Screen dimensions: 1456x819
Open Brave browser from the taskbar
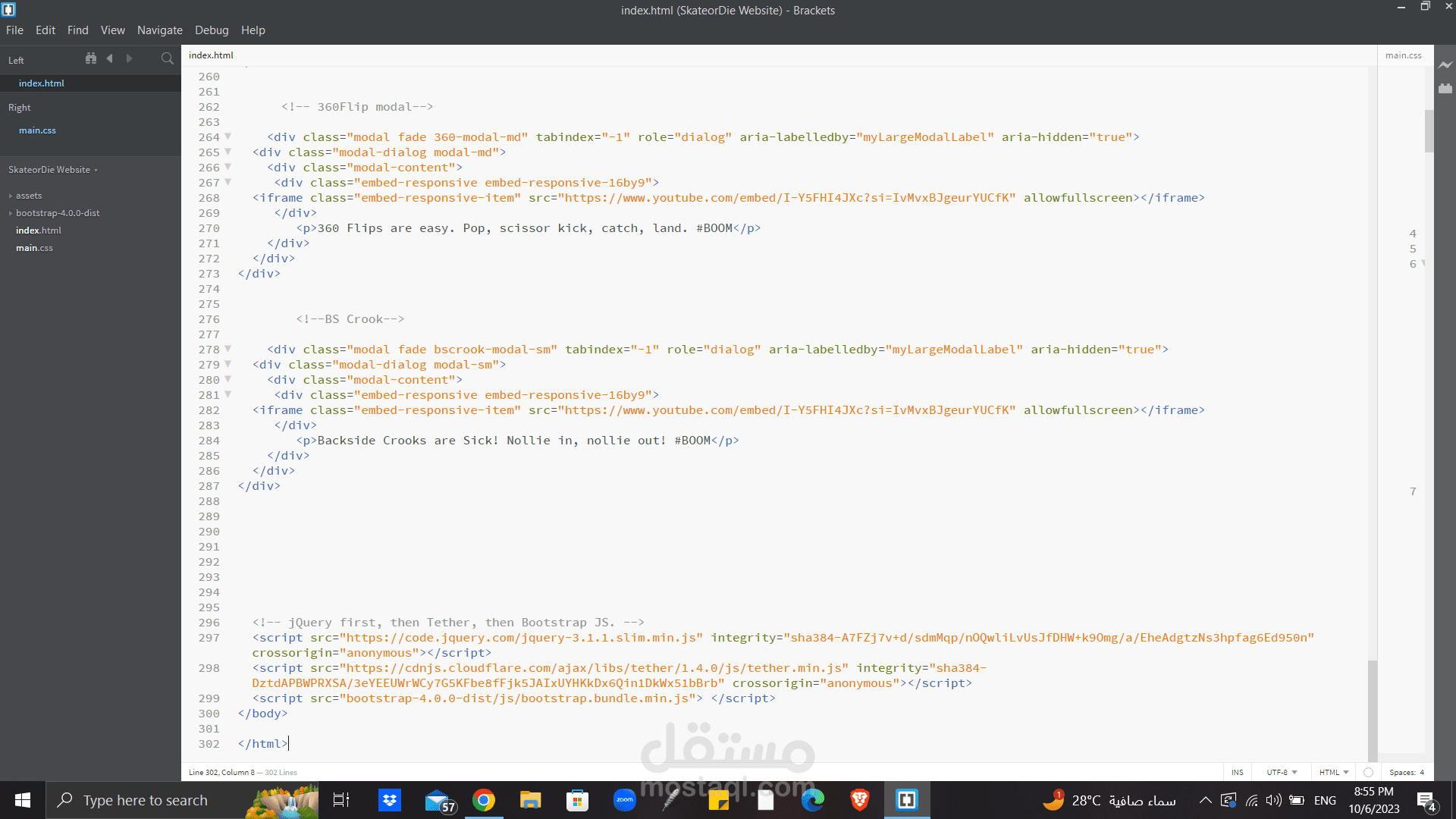click(859, 800)
